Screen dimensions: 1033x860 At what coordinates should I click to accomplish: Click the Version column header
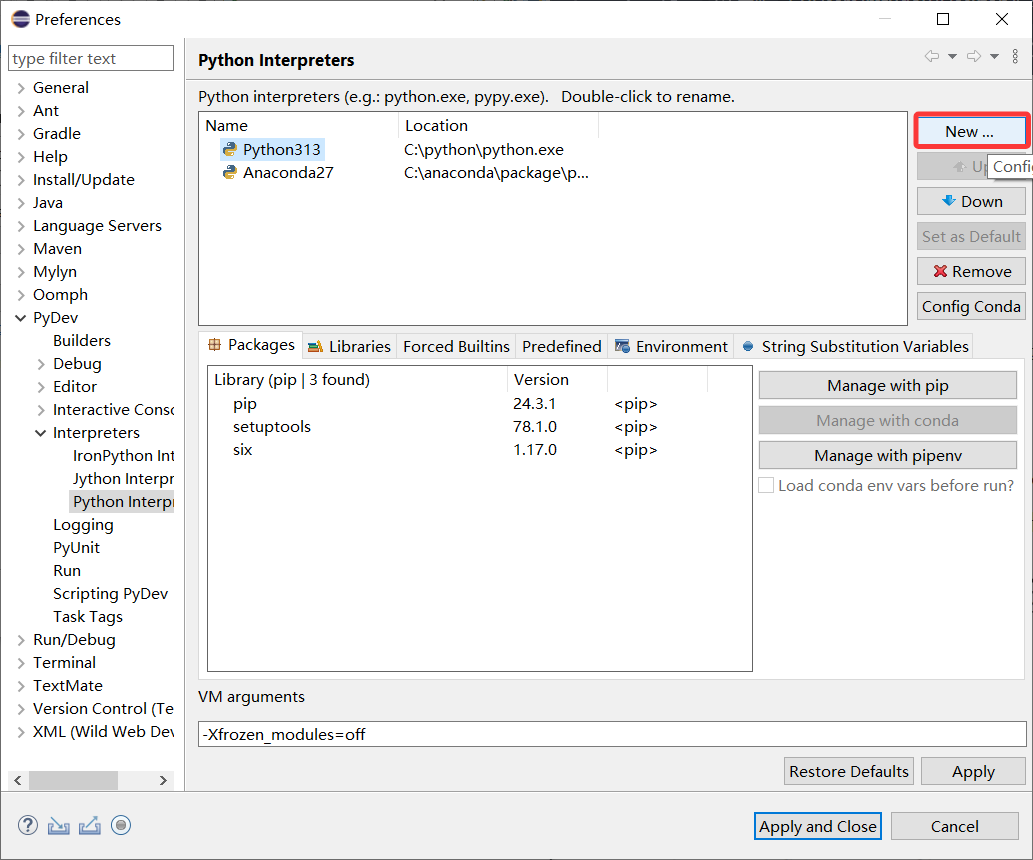click(x=557, y=380)
